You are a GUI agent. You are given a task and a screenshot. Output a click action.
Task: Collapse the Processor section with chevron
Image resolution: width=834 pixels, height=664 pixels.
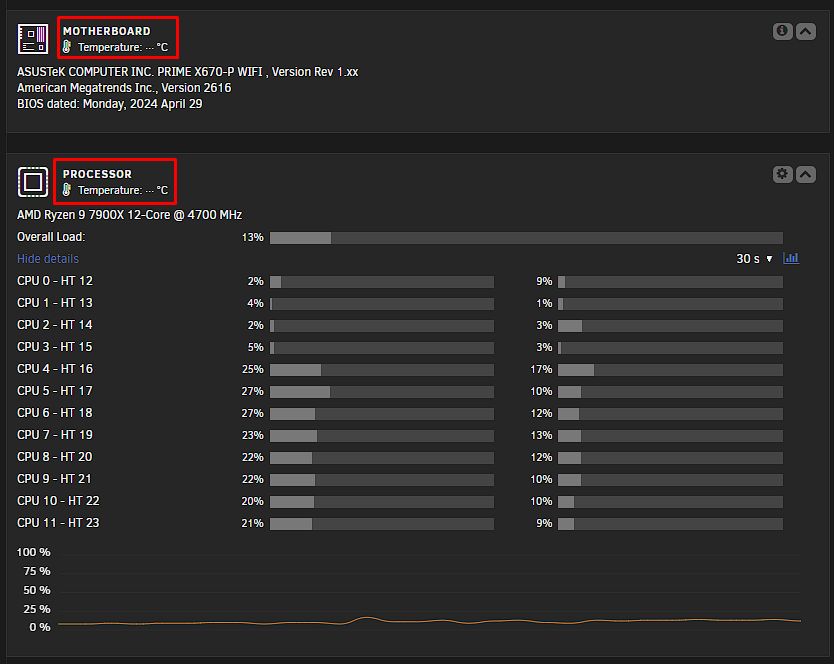[806, 174]
